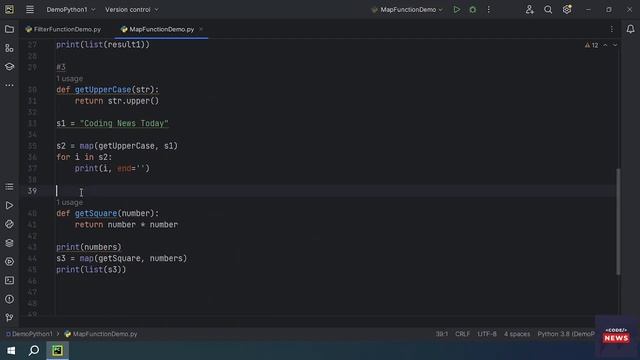
Task: Open editor tabs options menu
Action: pos(611,29)
